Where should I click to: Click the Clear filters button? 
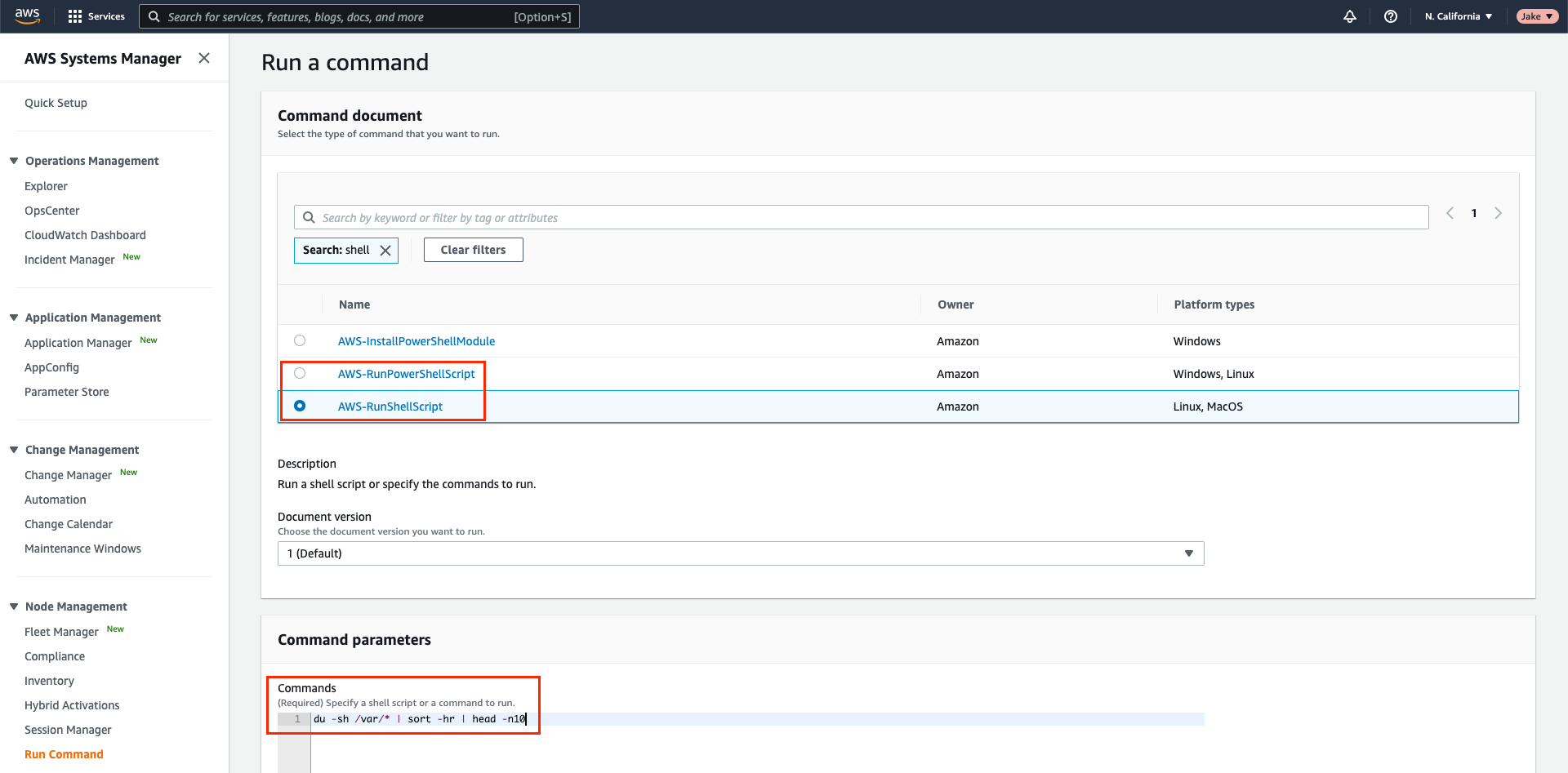coord(473,249)
